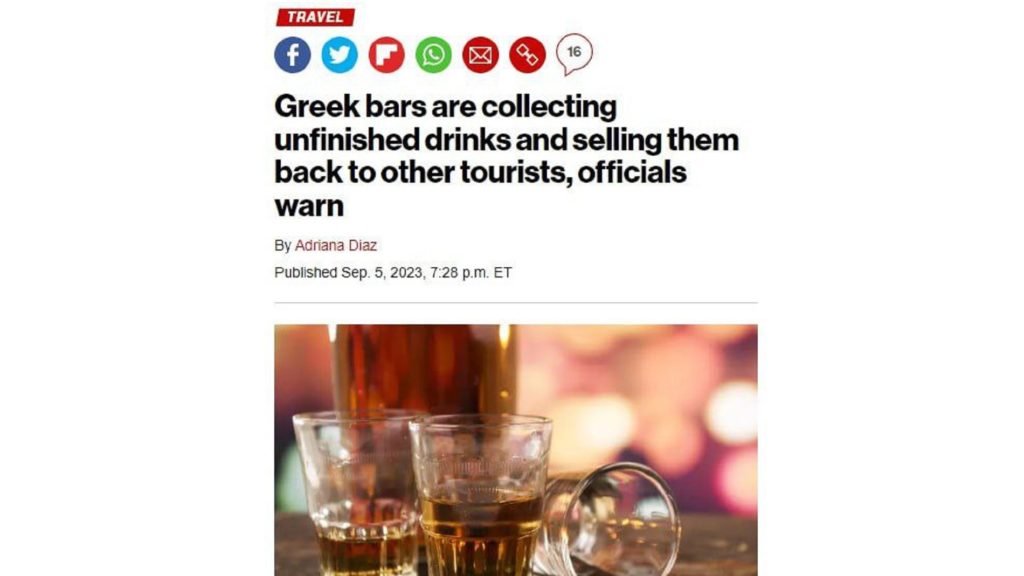Click the middle shot glass in the photo
The height and width of the screenshot is (576, 1024).
point(481,495)
